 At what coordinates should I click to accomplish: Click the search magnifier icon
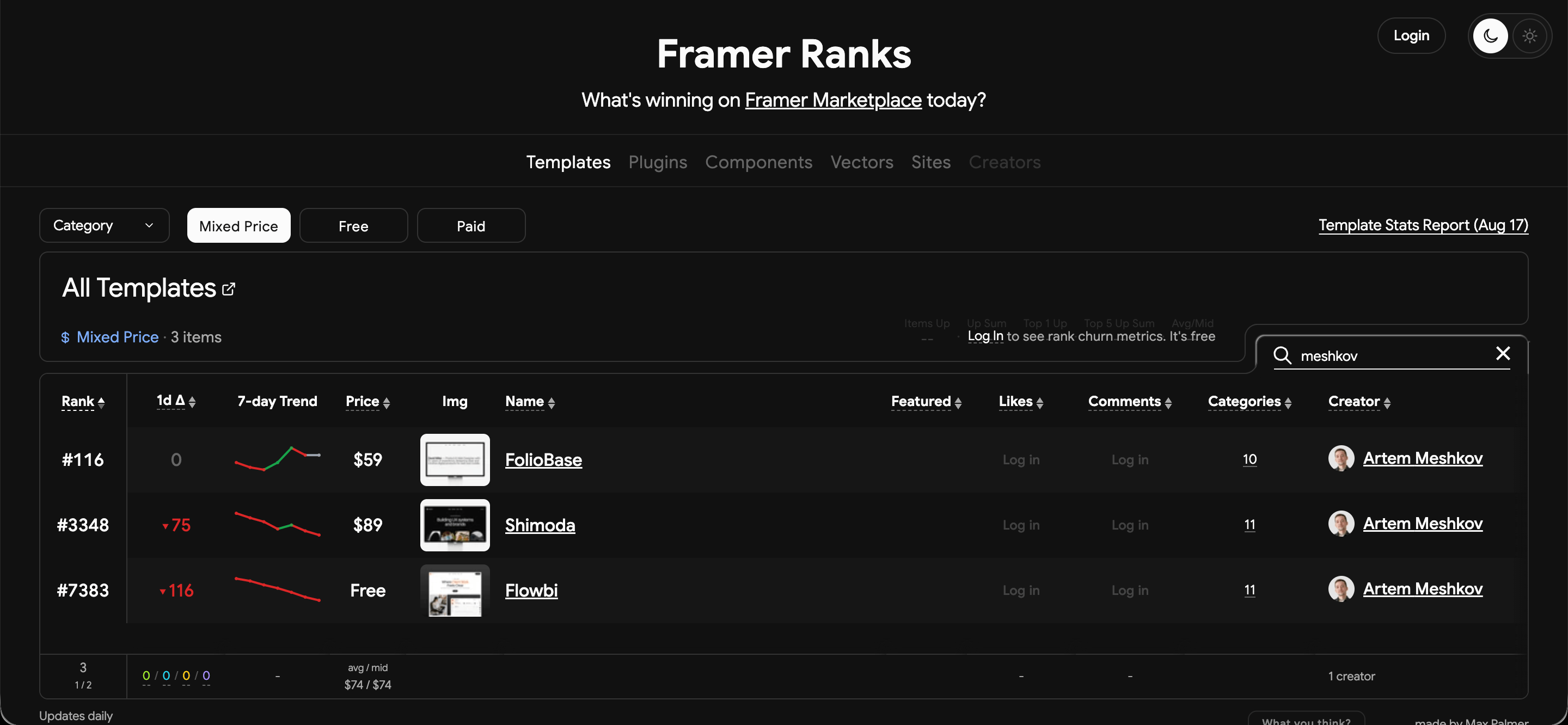pyautogui.click(x=1282, y=355)
